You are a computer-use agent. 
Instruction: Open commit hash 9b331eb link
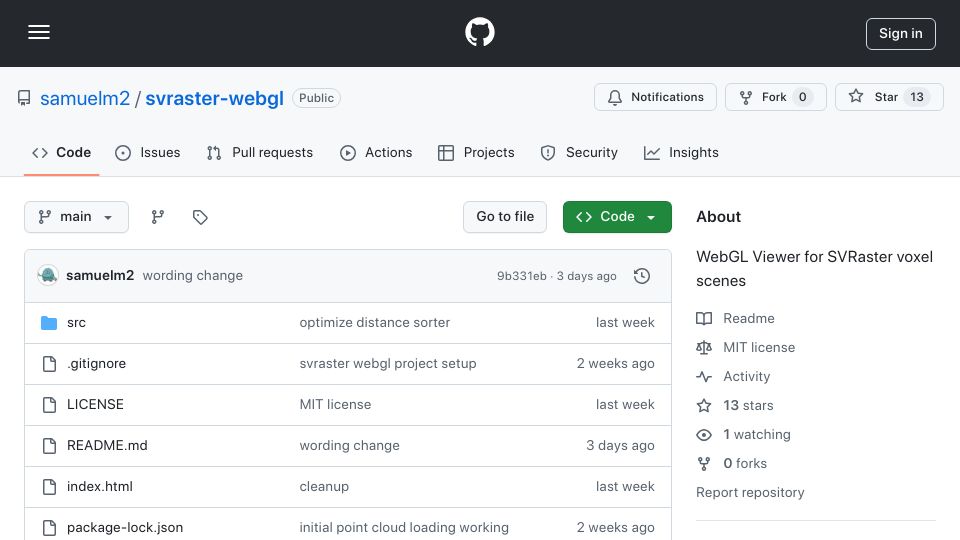pyautogui.click(x=522, y=276)
